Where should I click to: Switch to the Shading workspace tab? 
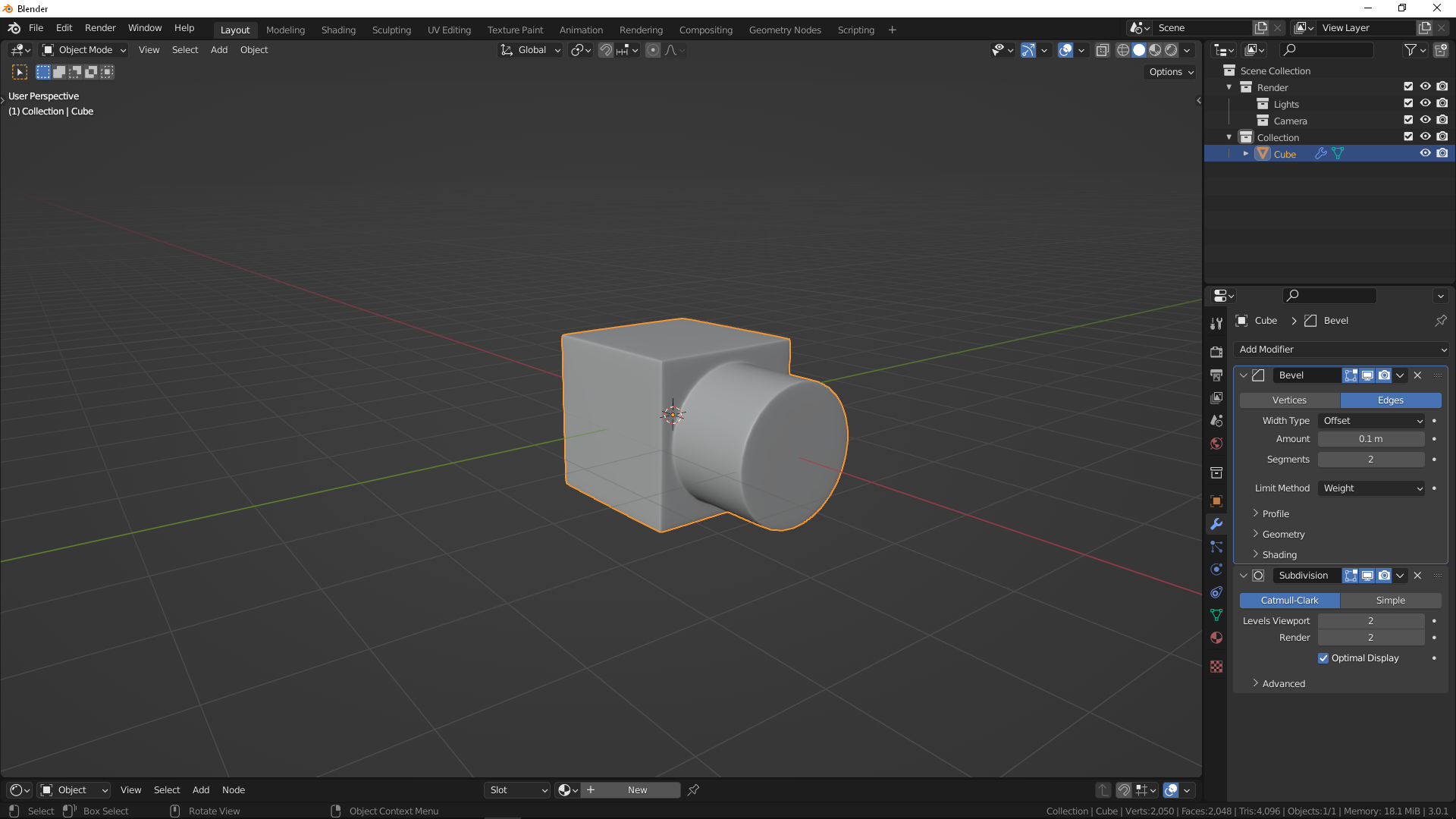[338, 30]
